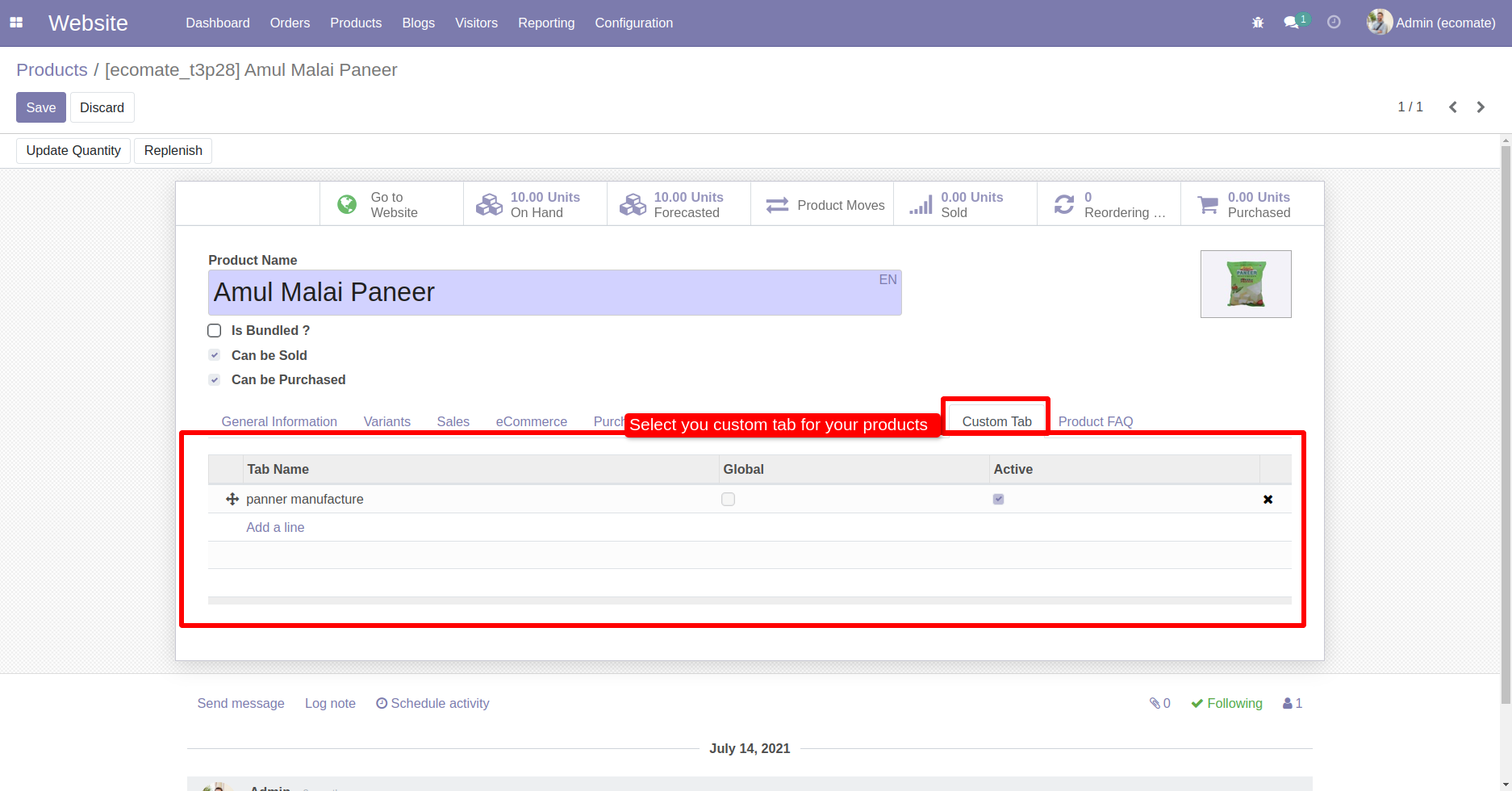The width and height of the screenshot is (1512, 791).
Task: Open conversations chat icon
Action: 1292,23
